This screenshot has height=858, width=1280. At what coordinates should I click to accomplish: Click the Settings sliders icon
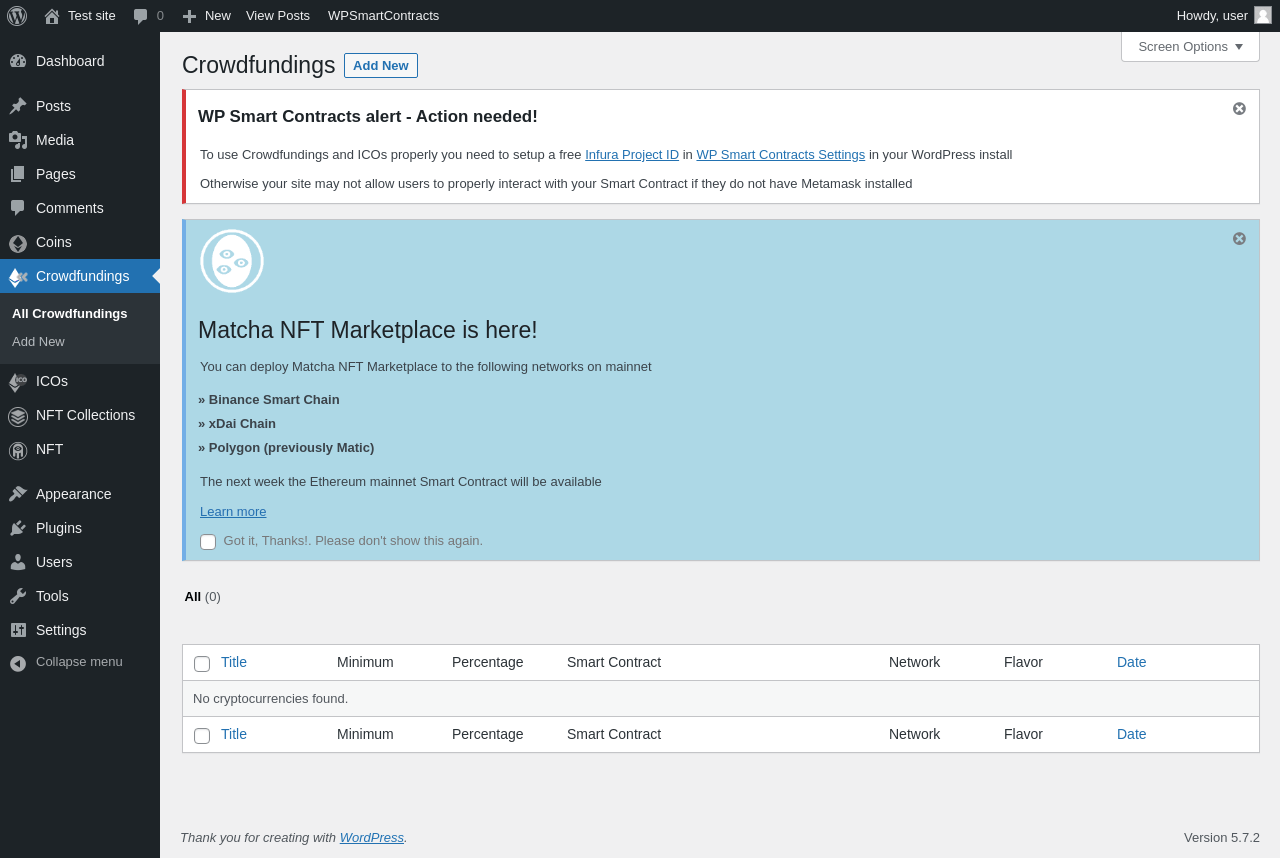(x=18, y=630)
